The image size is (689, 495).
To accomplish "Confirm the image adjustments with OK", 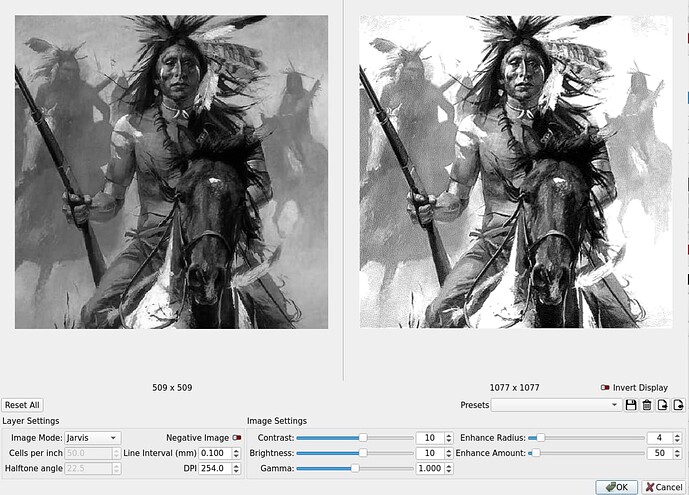I will (616, 487).
